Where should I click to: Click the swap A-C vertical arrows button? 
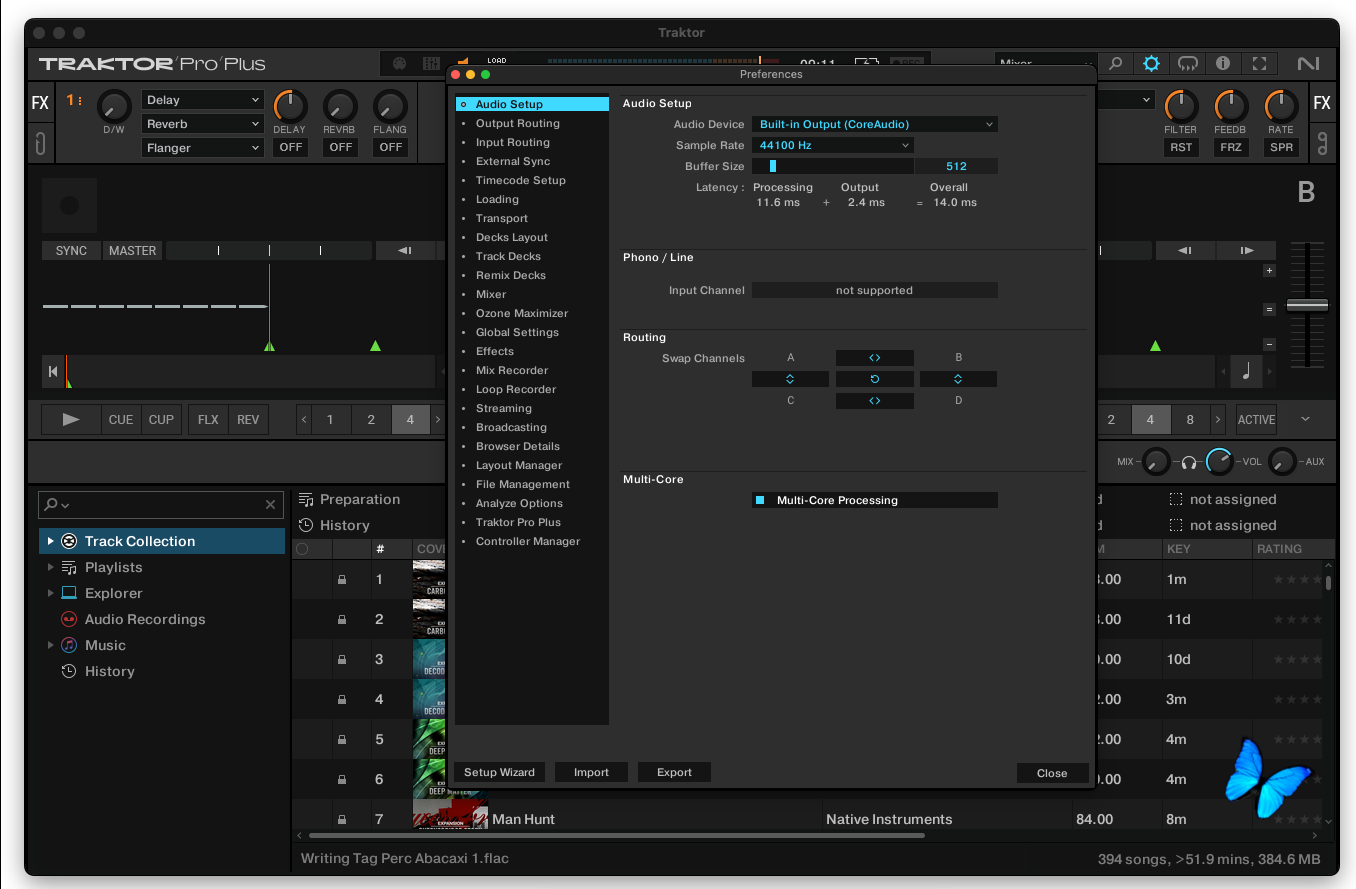790,379
